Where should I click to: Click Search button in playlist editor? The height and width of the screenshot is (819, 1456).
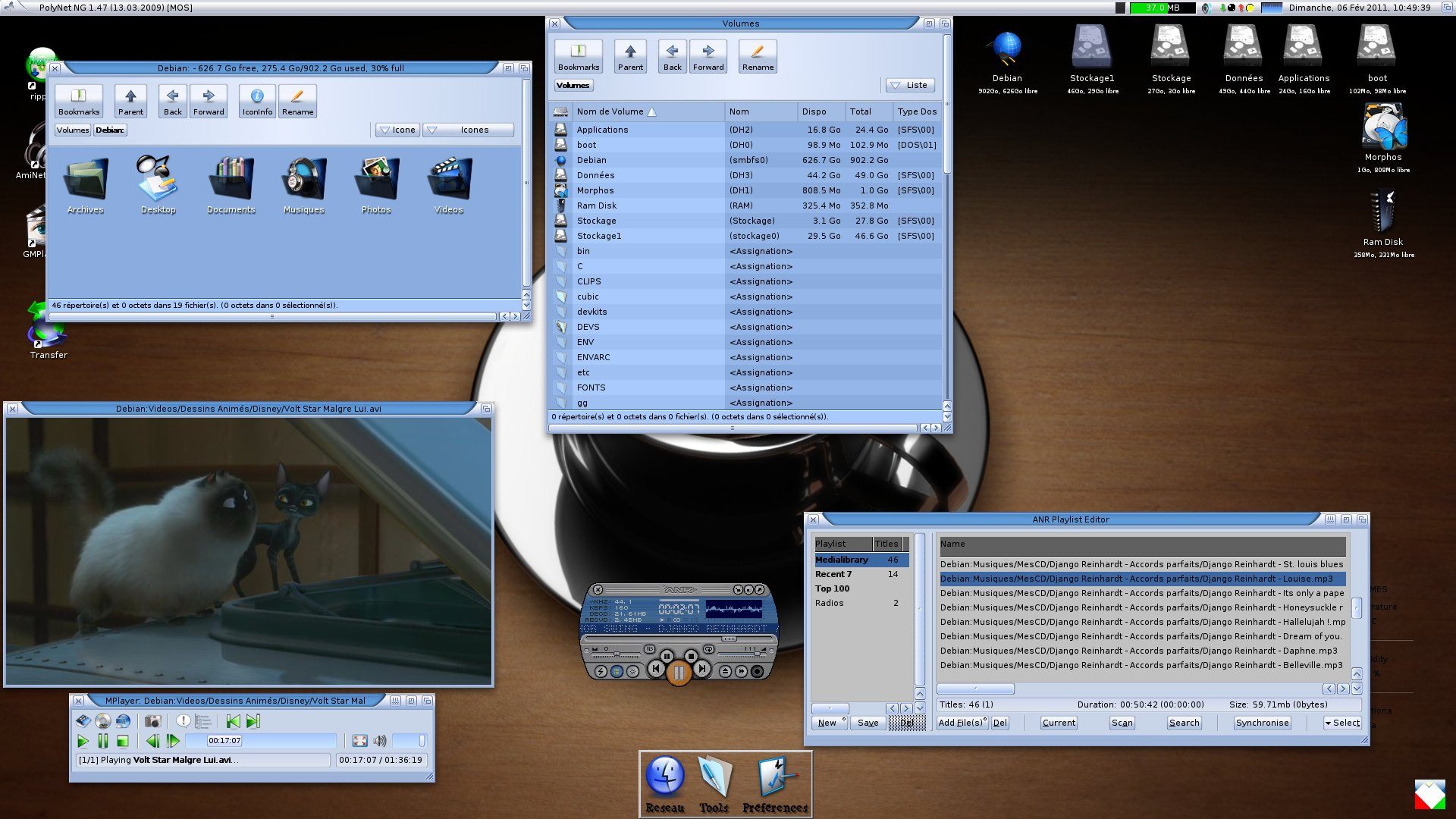1184,723
